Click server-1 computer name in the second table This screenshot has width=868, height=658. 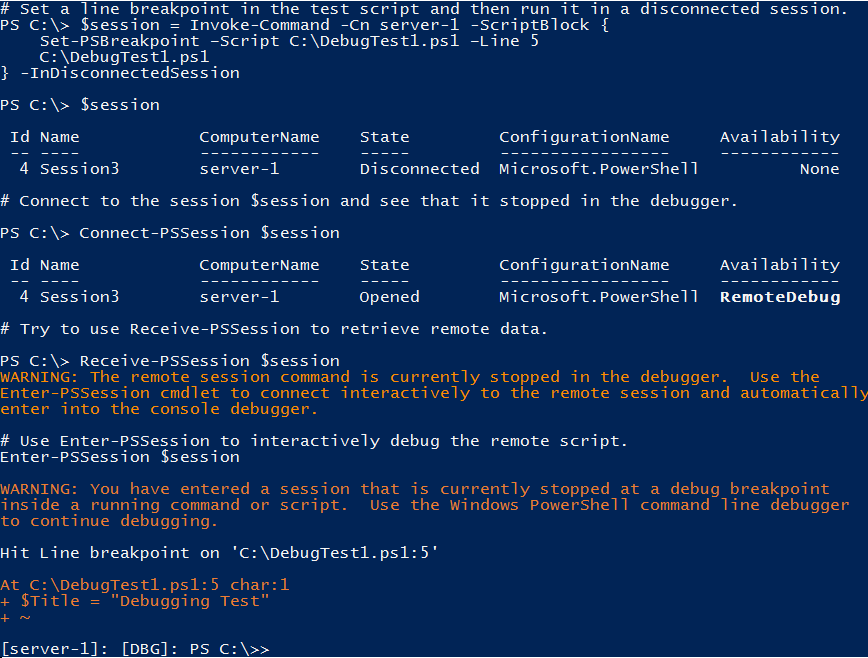coord(239,297)
